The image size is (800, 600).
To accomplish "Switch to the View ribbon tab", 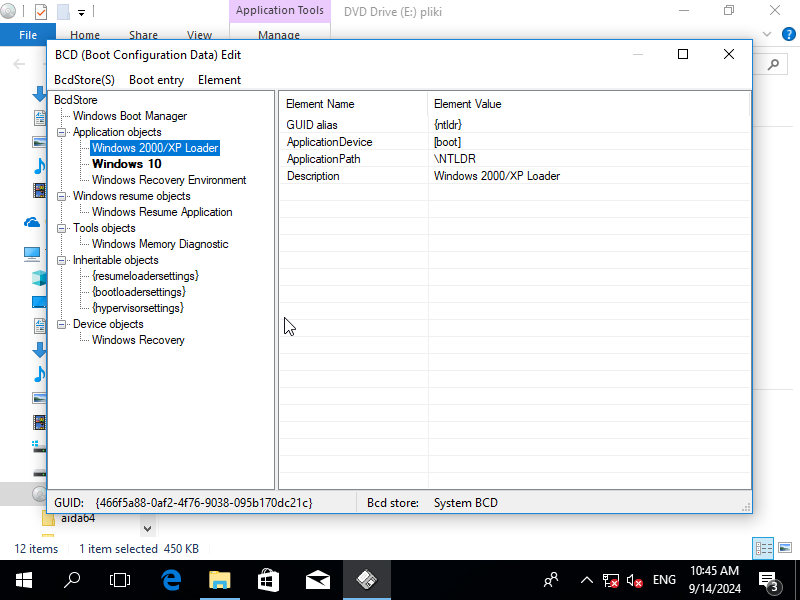I will tap(199, 35).
